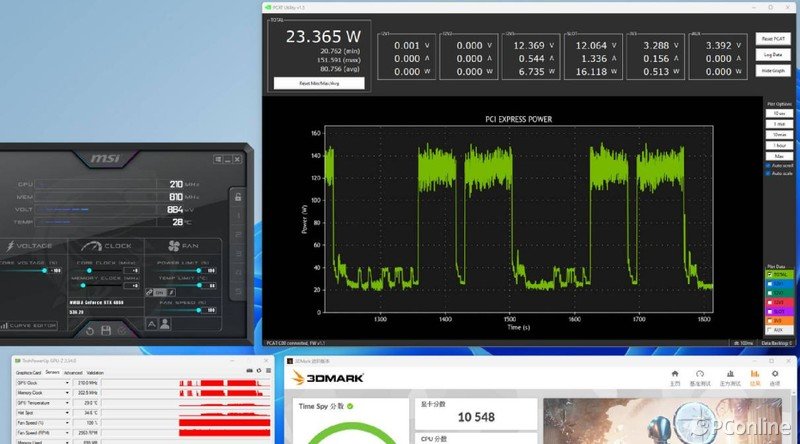Viewport: 800px width, 444px height.
Task: Switch to the Graphics Card tab in GPU-Z
Action: [29, 373]
